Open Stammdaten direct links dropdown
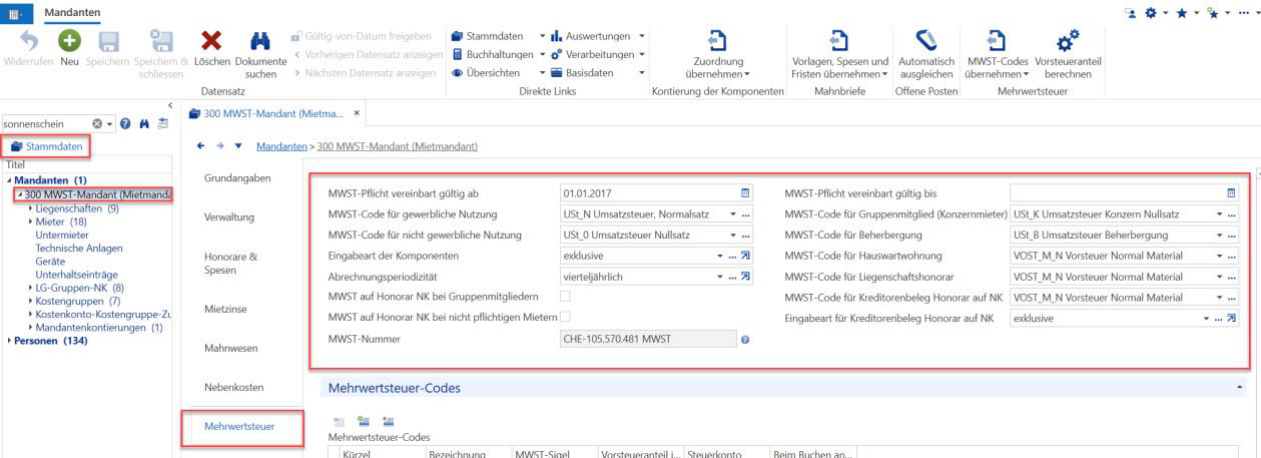Image resolution: width=1261 pixels, height=458 pixels. [x=542, y=36]
